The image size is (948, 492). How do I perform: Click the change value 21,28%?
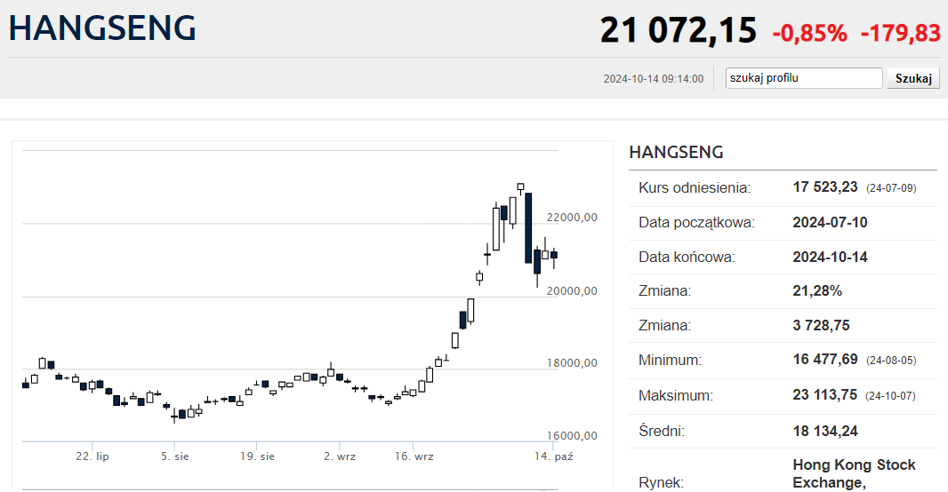(x=817, y=291)
